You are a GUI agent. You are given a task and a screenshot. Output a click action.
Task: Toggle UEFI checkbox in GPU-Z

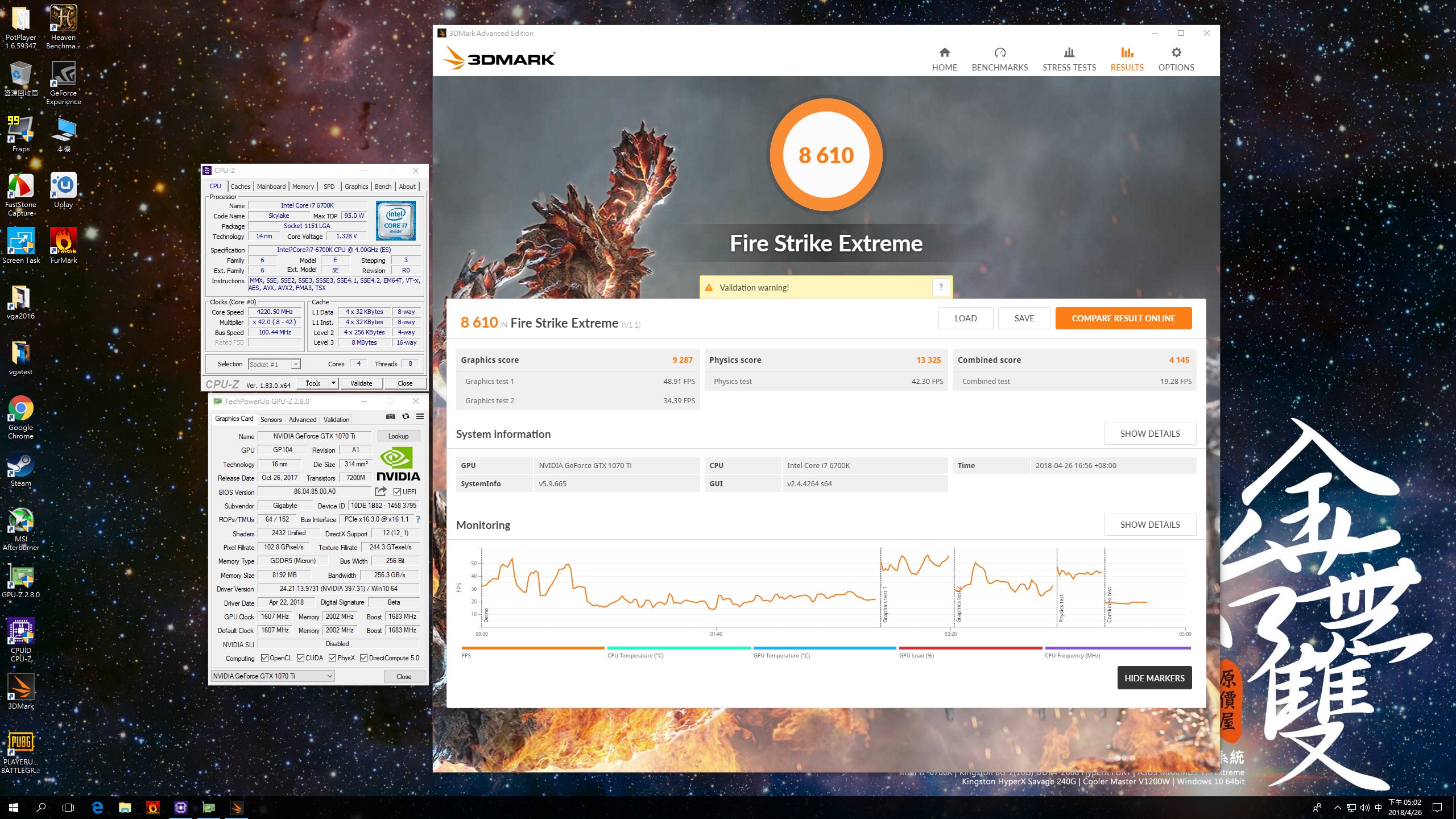(397, 492)
